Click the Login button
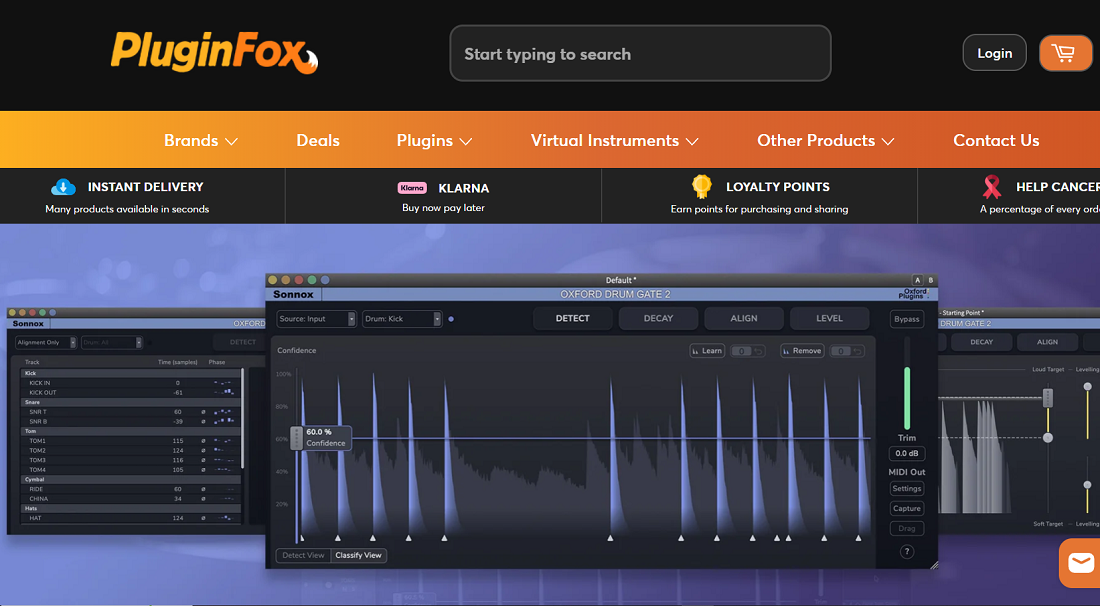Viewport: 1100px width, 606px height. tap(994, 53)
